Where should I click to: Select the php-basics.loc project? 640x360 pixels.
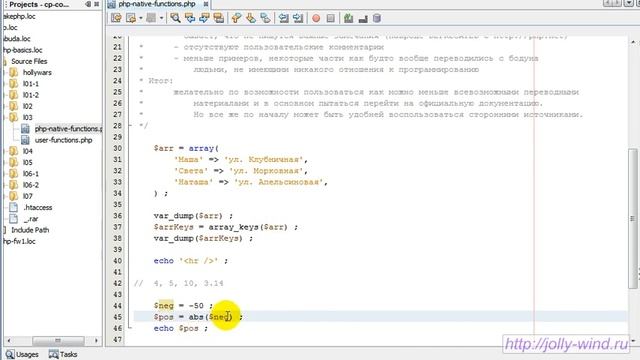[x=22, y=50]
